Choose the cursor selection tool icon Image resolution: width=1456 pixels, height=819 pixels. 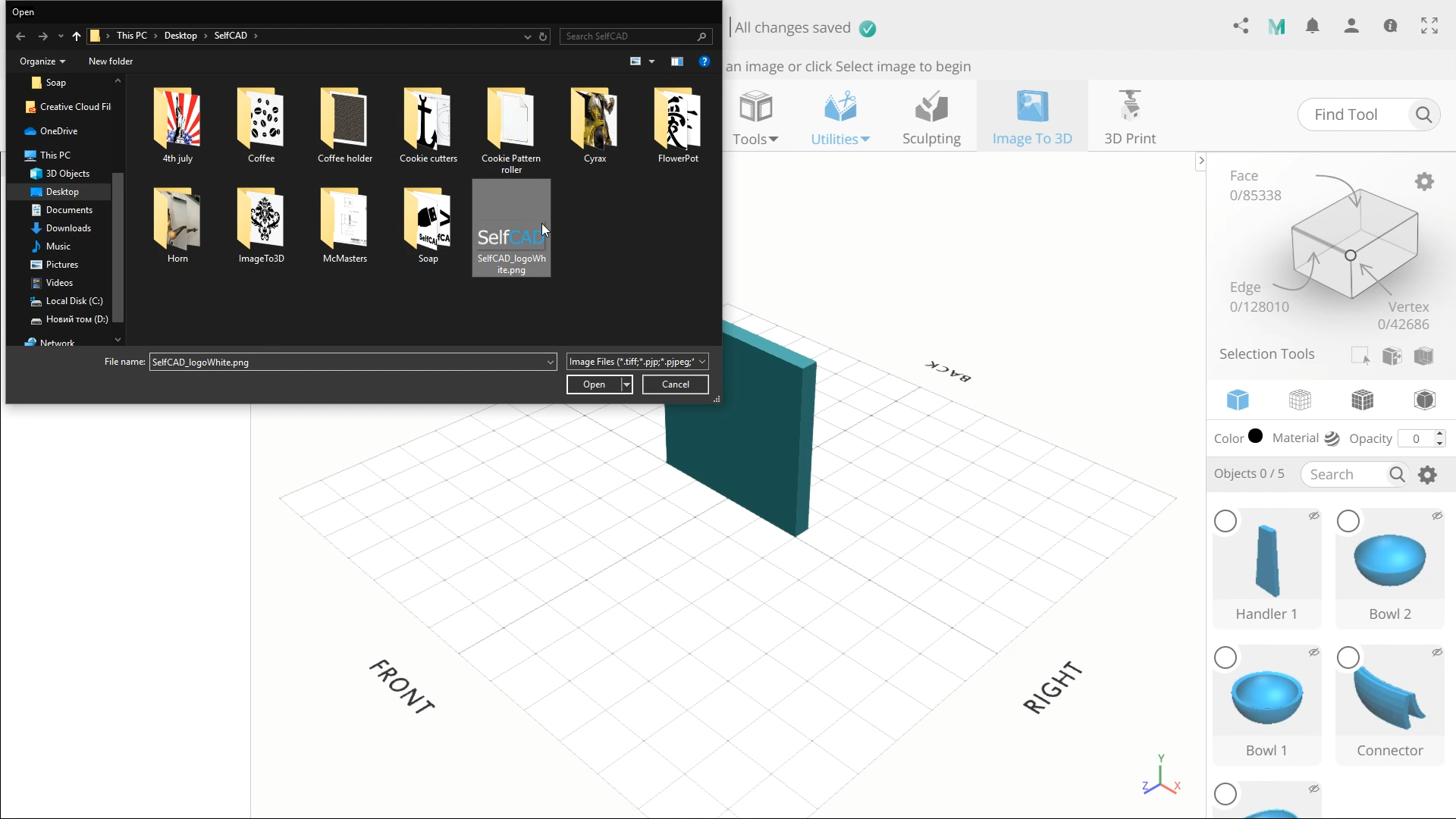tap(1360, 356)
